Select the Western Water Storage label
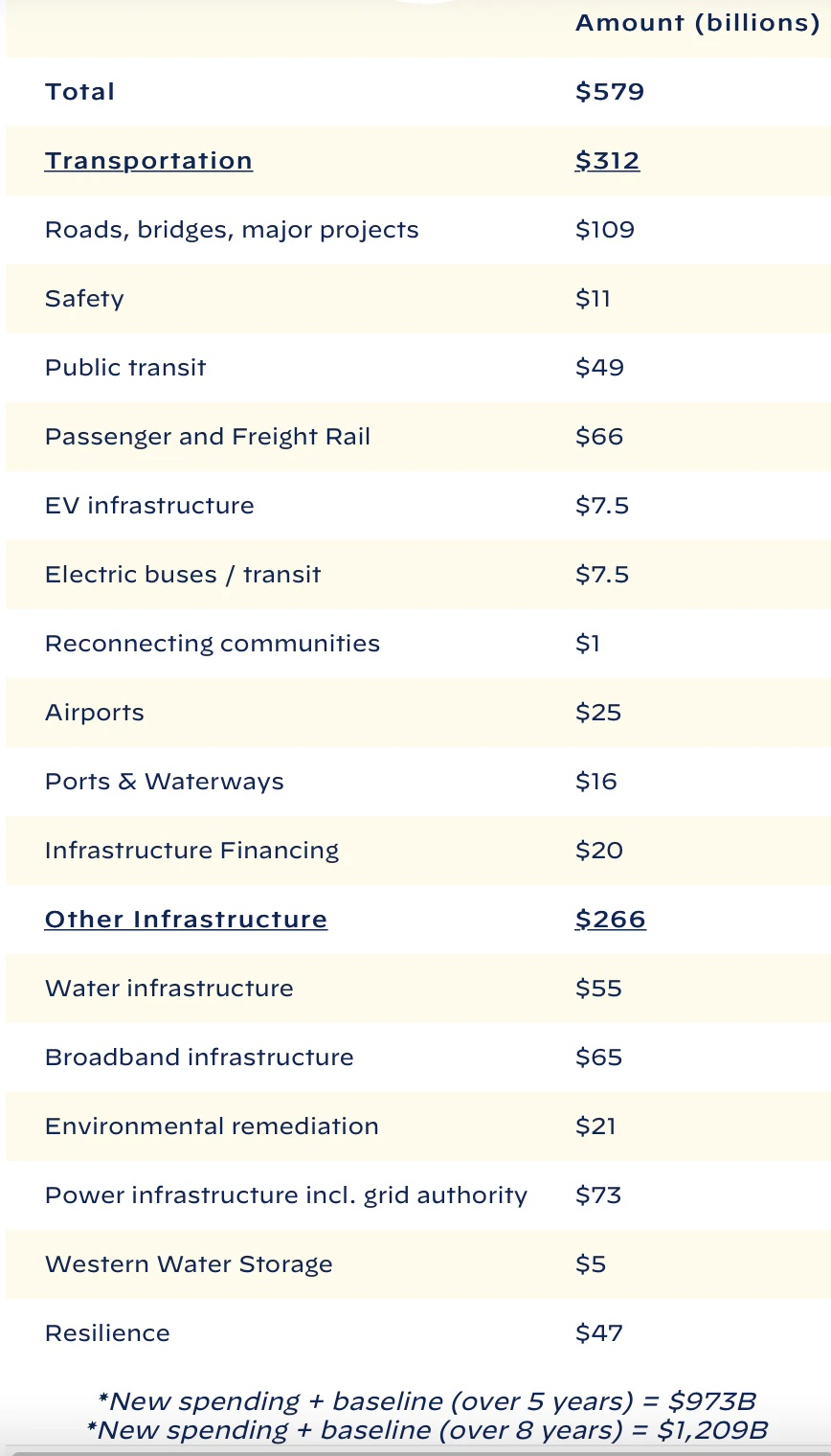Viewport: 831px width, 1456px height. tap(189, 1264)
